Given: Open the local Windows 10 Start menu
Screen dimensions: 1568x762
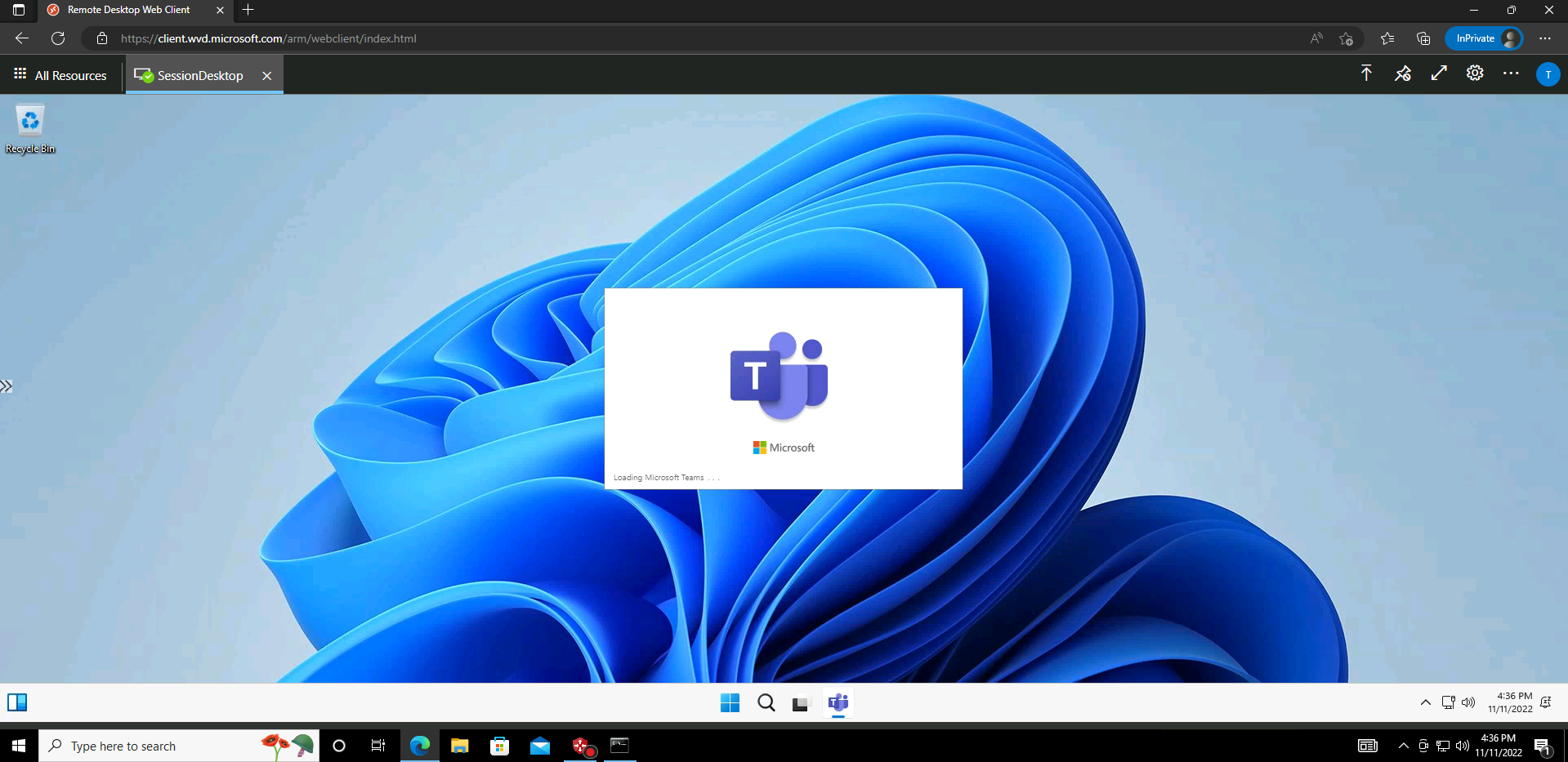Looking at the screenshot, I should 19,746.
